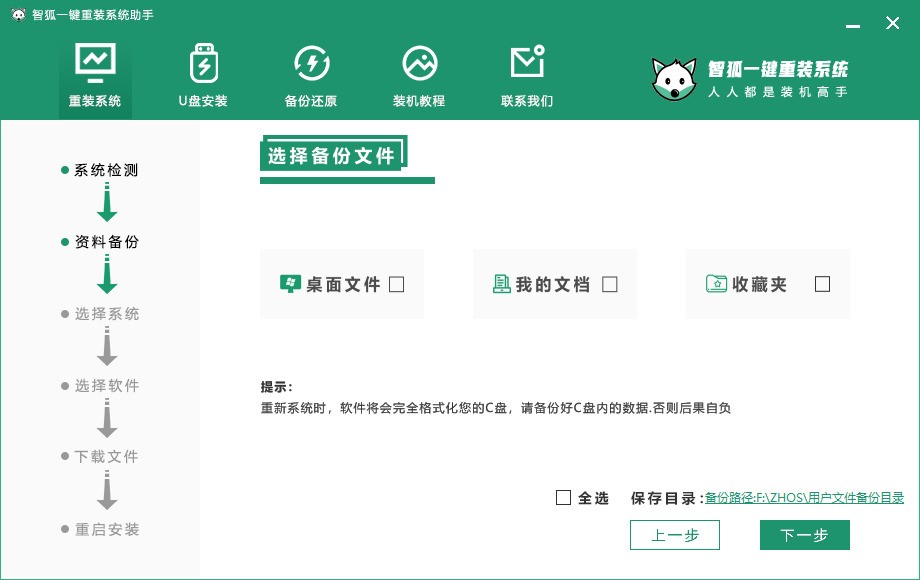920x580 pixels.
Task: Click the C盘 format warning sentence
Action: point(496,408)
